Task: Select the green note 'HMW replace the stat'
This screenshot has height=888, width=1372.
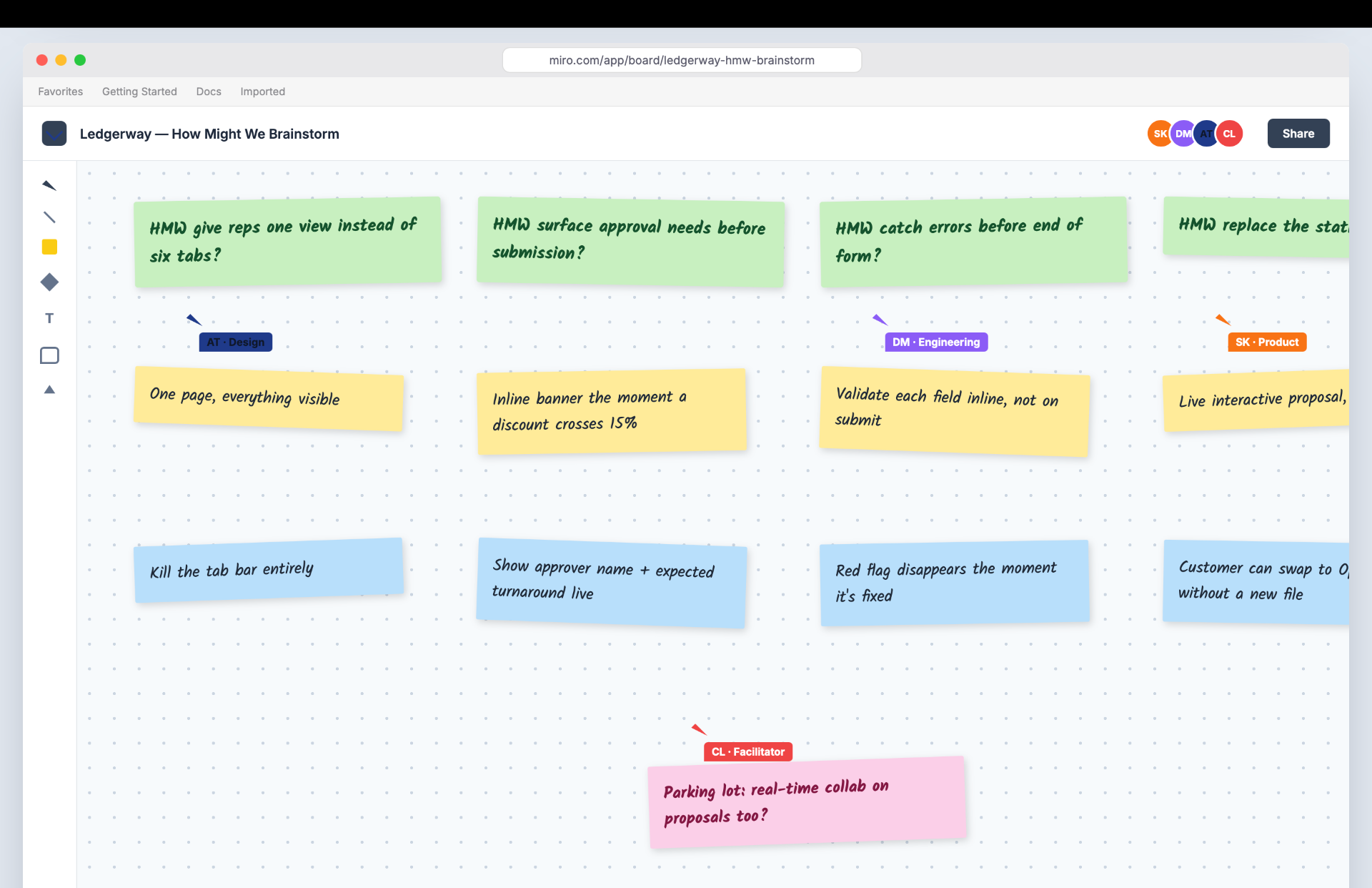Action: pyautogui.click(x=1256, y=227)
